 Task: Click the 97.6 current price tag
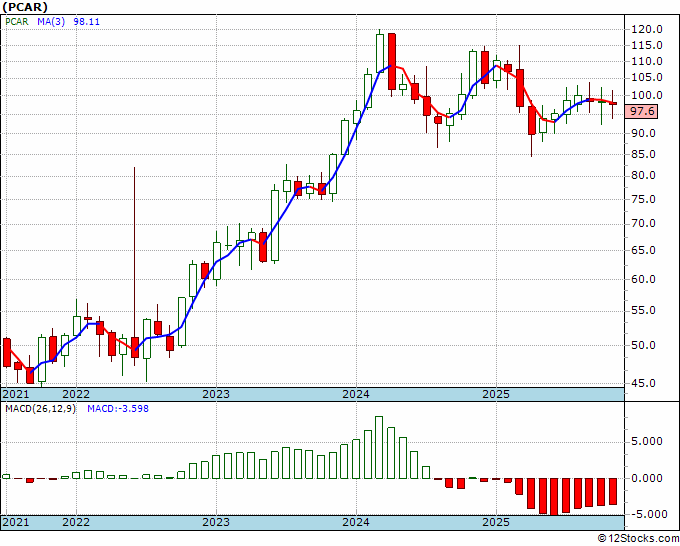(642, 111)
